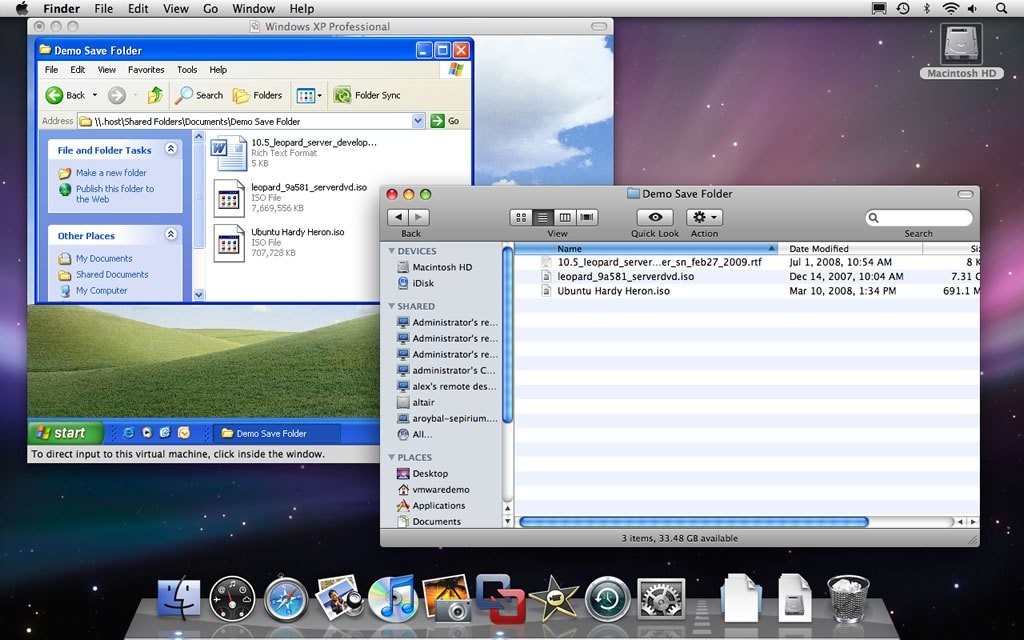Switch Finder to column view

tap(565, 216)
